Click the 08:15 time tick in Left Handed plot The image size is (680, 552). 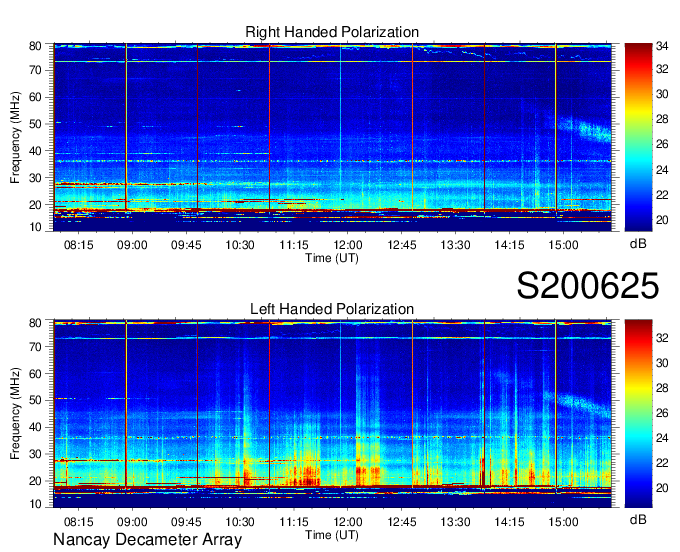pyautogui.click(x=78, y=522)
